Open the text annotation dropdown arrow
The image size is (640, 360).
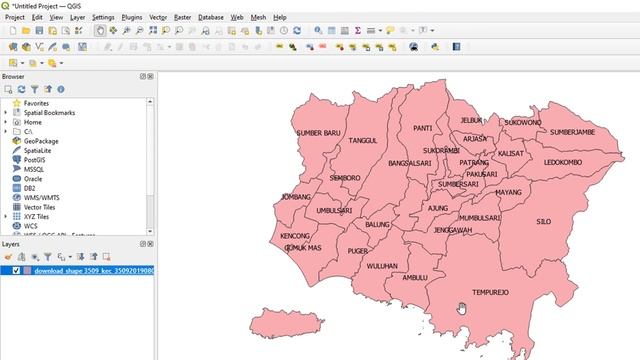pyautogui.click(x=432, y=31)
